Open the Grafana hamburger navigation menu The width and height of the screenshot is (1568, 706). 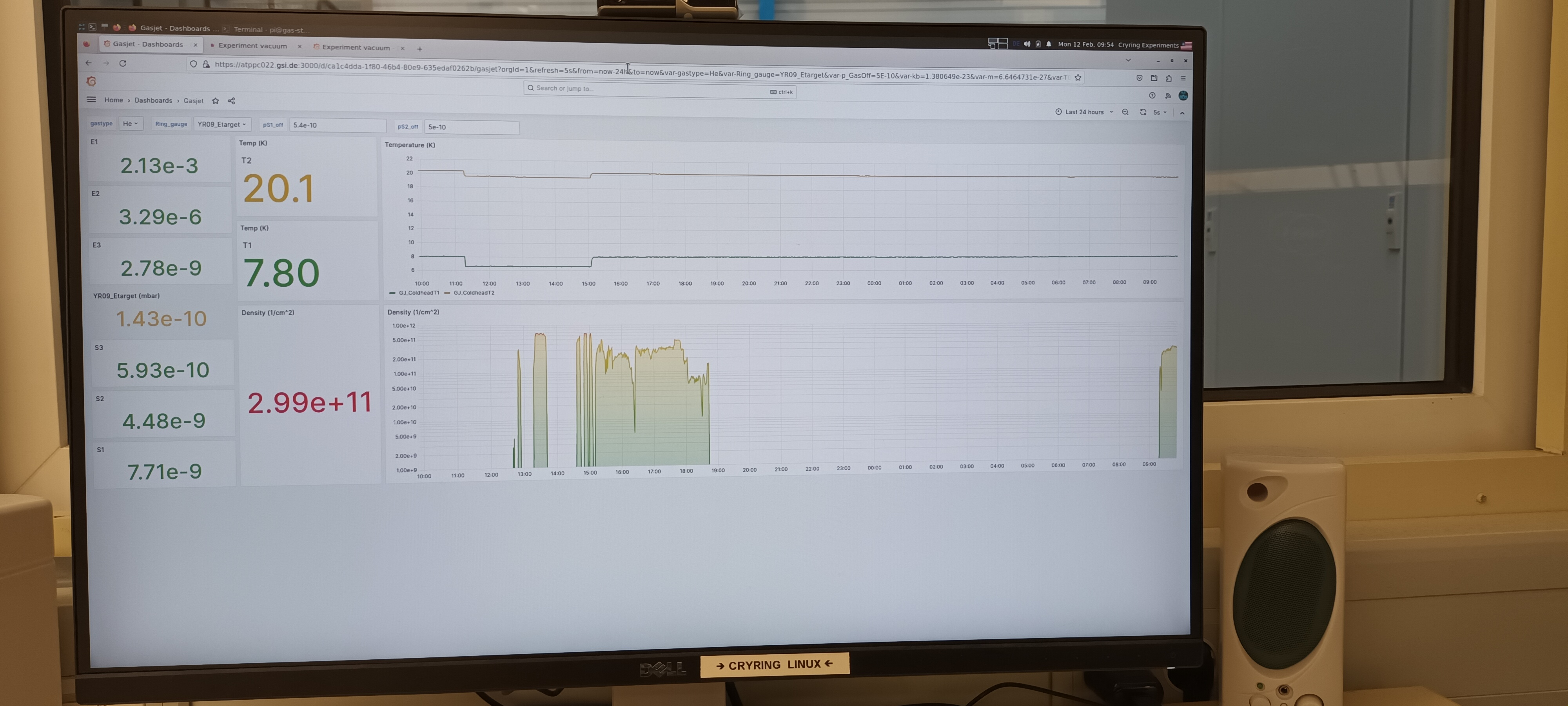pos(91,100)
